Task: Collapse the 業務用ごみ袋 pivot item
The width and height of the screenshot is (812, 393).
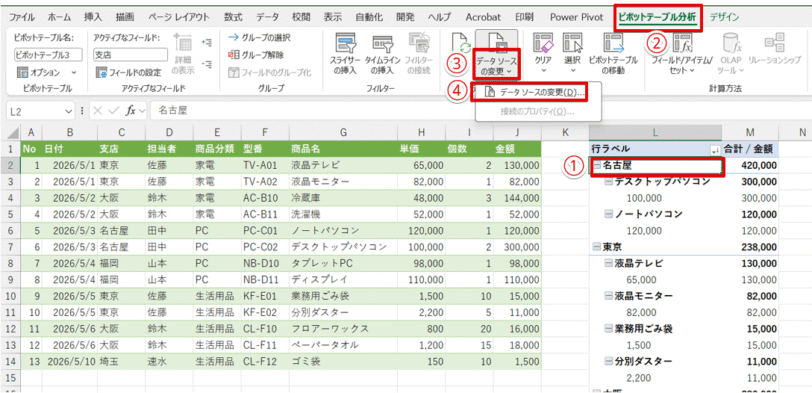Action: (609, 328)
